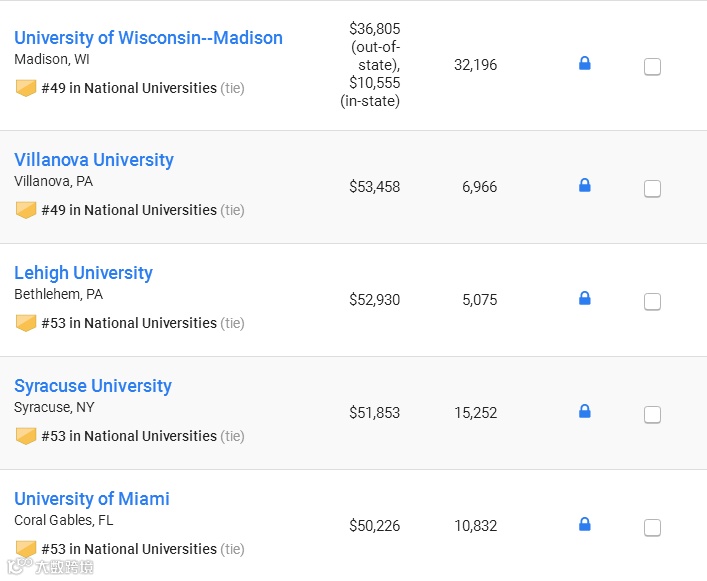Screen dimensions: 707x581
Task: Visit the Syracuse University link
Action: pos(93,386)
